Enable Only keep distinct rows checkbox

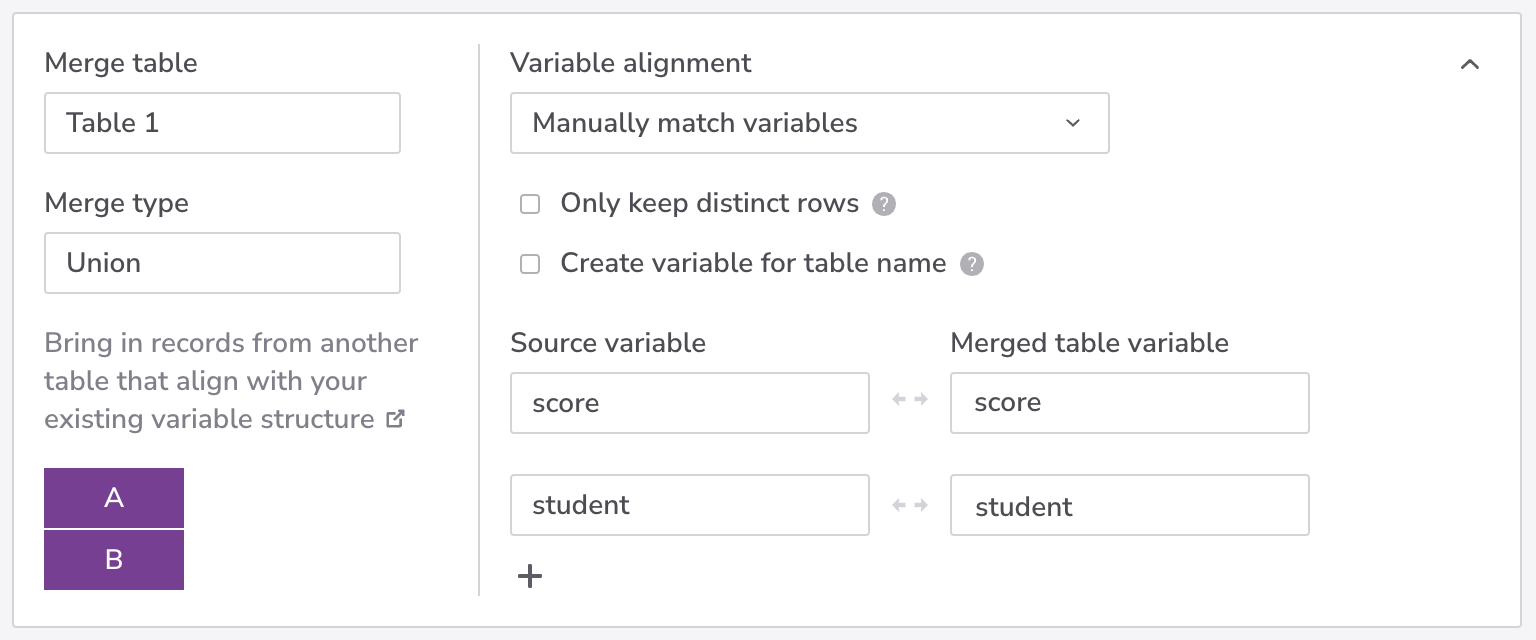530,204
